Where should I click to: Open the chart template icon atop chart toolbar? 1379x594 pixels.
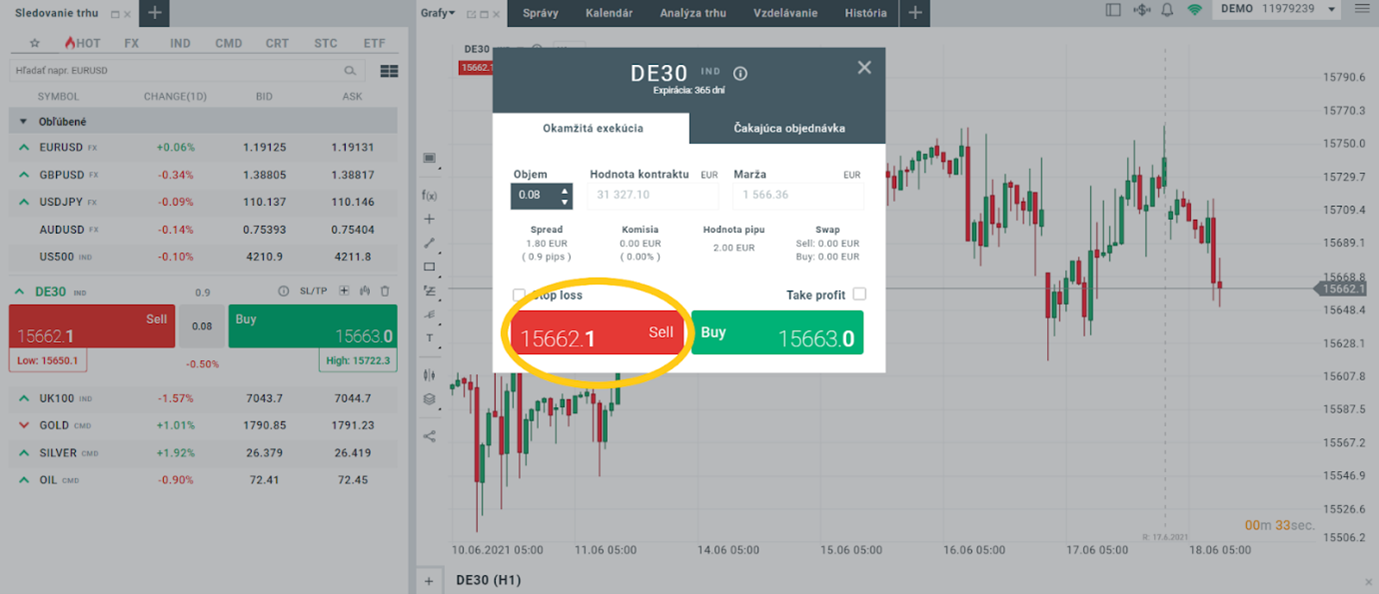tap(429, 158)
